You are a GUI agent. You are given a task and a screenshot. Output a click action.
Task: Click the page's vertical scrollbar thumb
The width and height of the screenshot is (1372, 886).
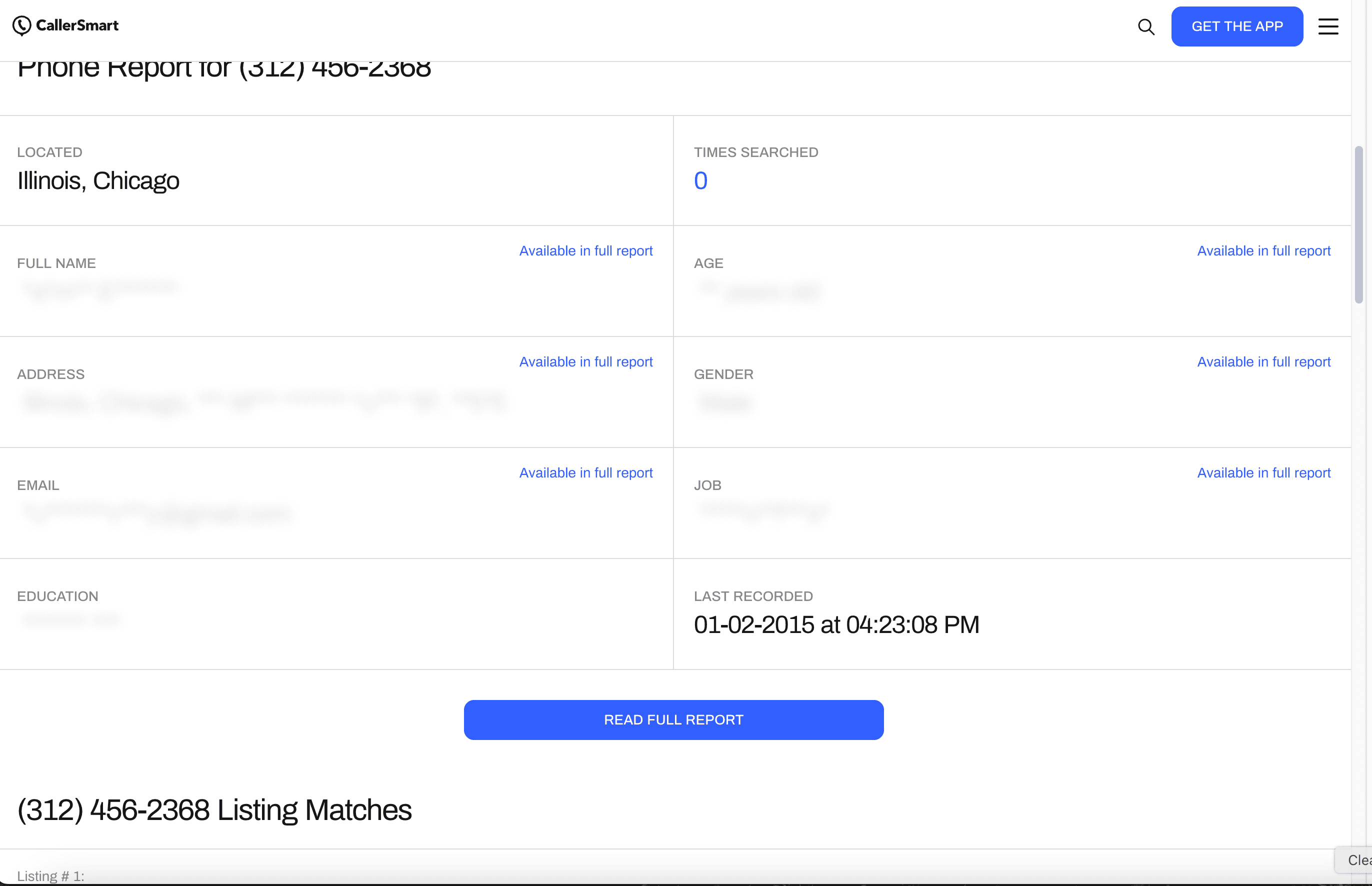point(1358,224)
